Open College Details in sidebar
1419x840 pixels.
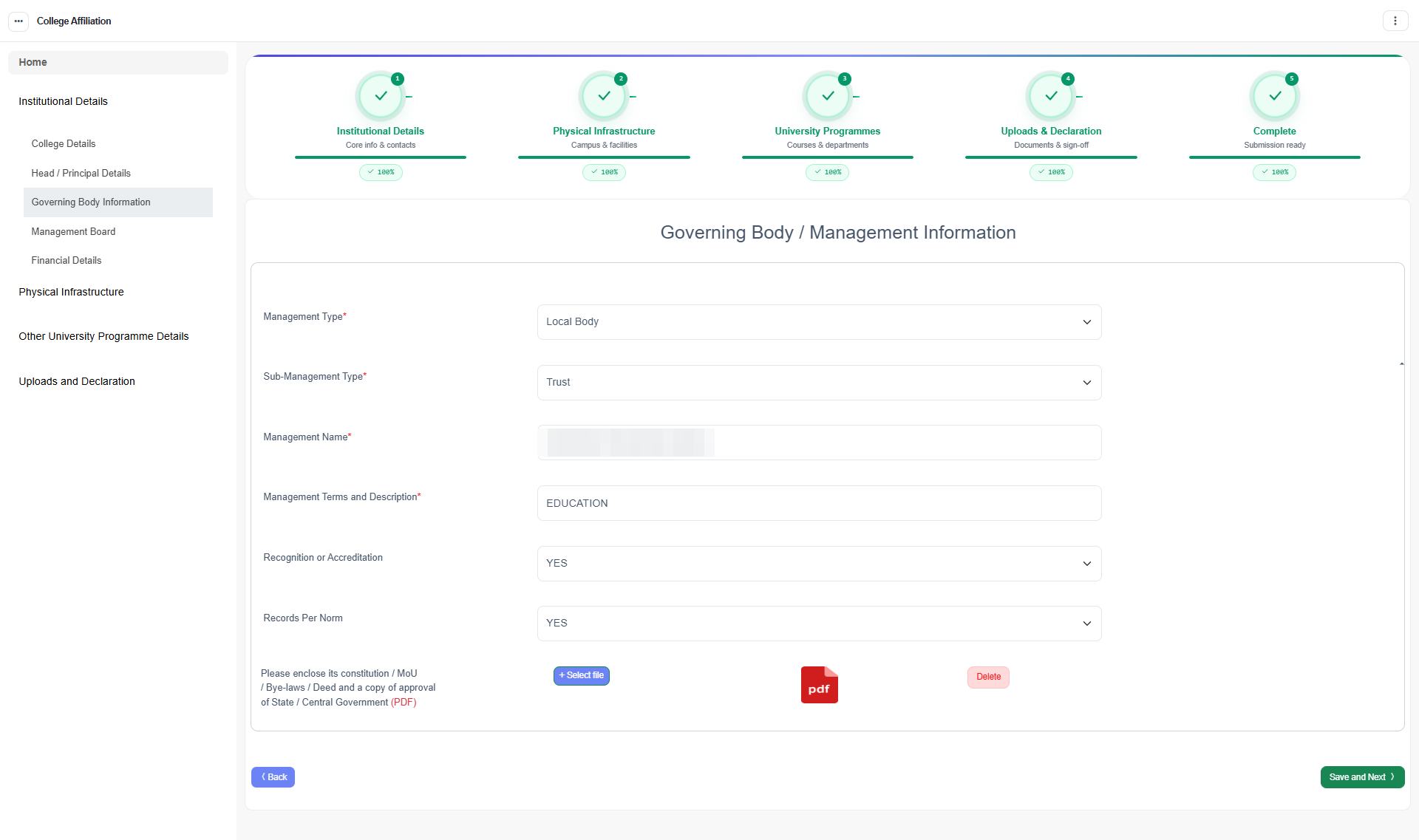[64, 143]
